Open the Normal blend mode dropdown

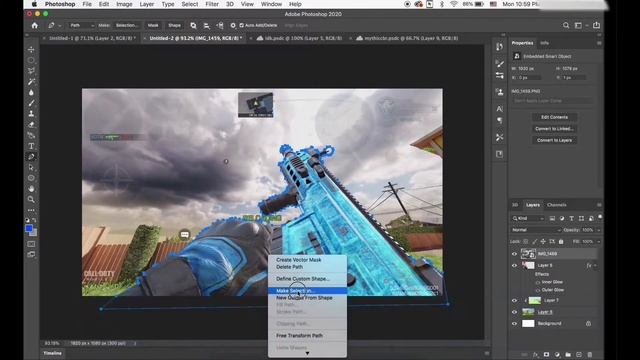pyautogui.click(x=536, y=230)
